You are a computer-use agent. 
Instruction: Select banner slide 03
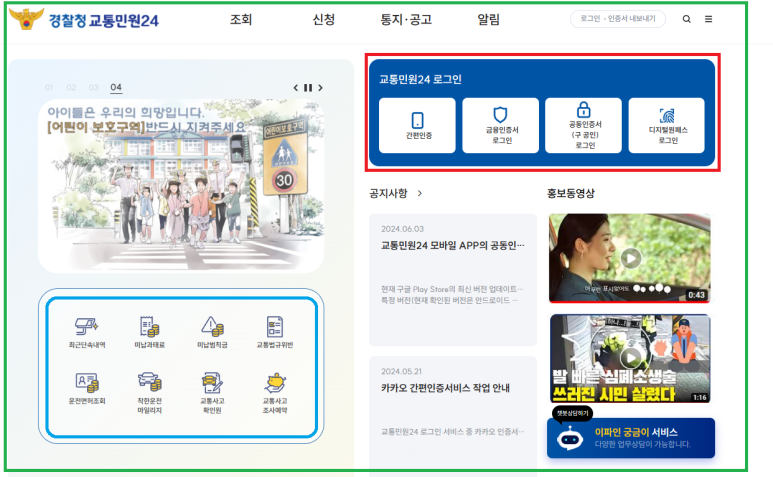click(94, 88)
